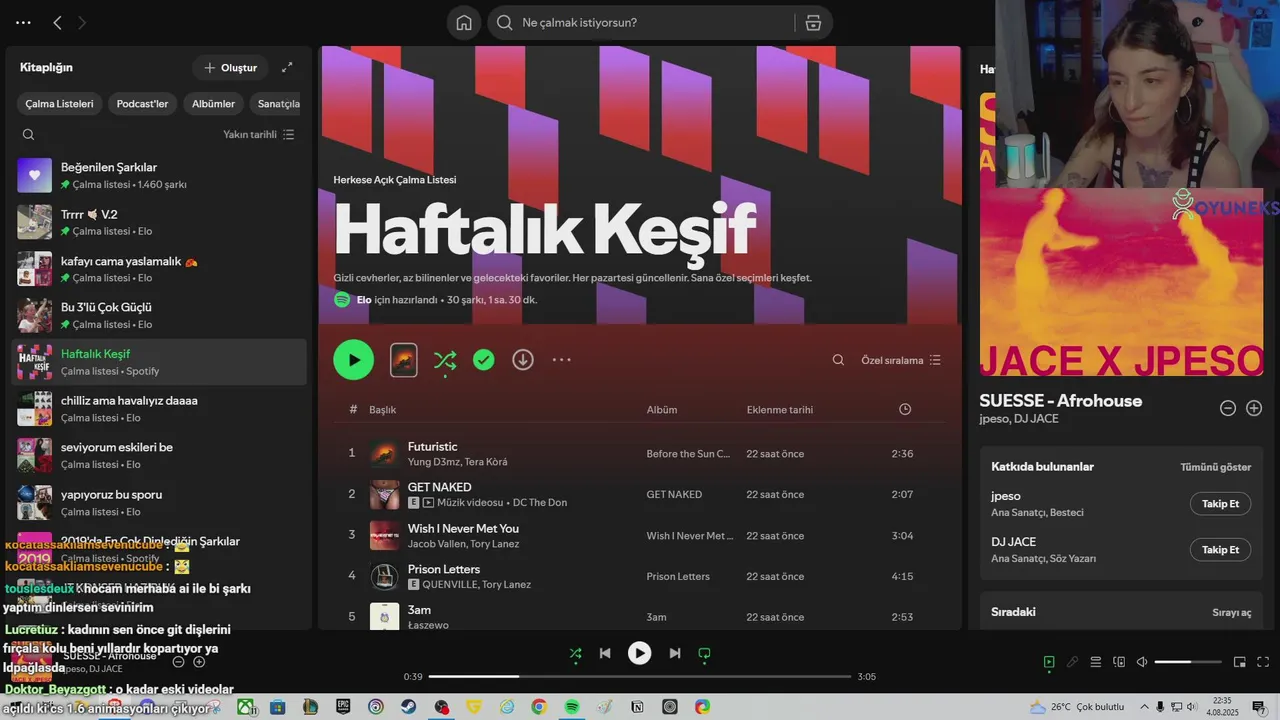Play the Haftalık Keşif playlist with green button
This screenshot has height=720, width=1280.
click(353, 360)
